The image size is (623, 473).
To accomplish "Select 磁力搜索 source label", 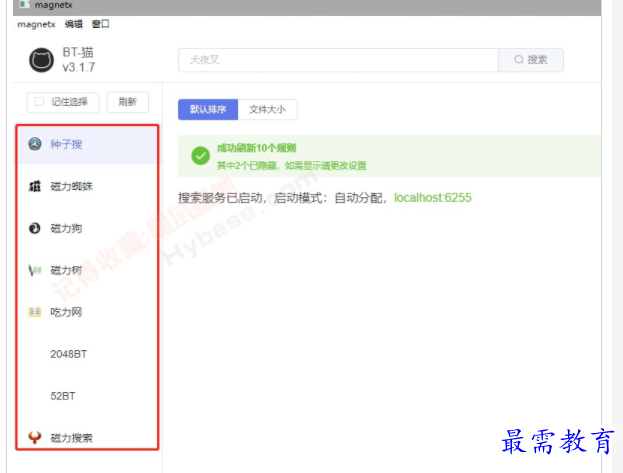I will click(x=72, y=438).
